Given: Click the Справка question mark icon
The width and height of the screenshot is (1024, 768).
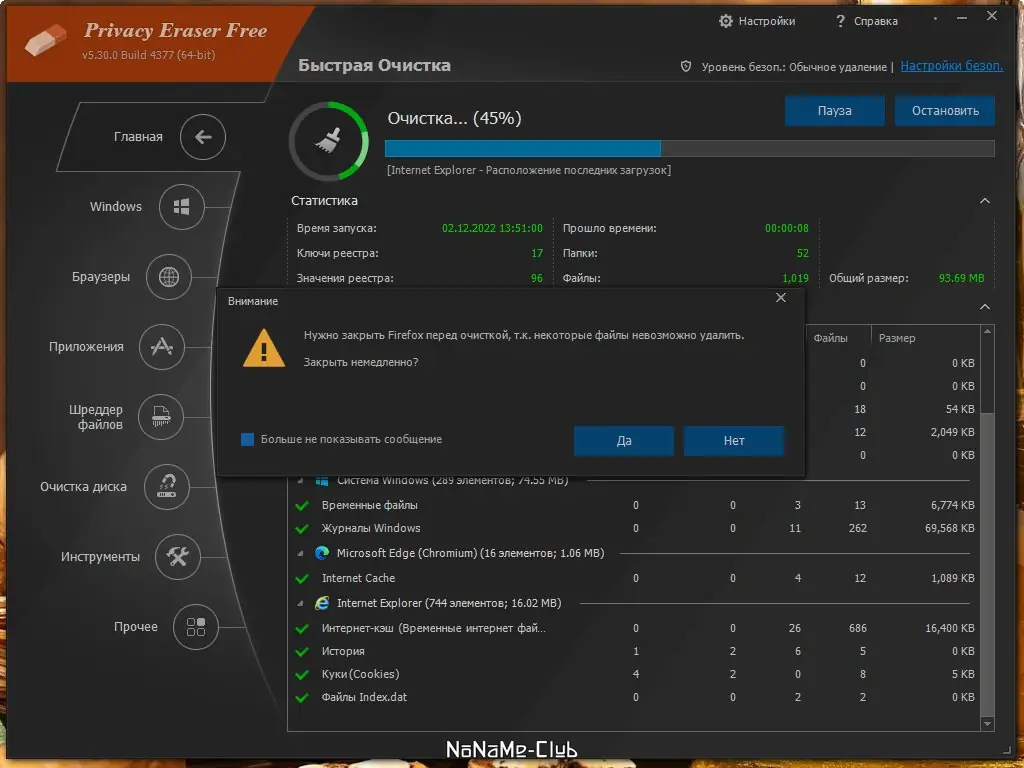Looking at the screenshot, I should (x=840, y=21).
